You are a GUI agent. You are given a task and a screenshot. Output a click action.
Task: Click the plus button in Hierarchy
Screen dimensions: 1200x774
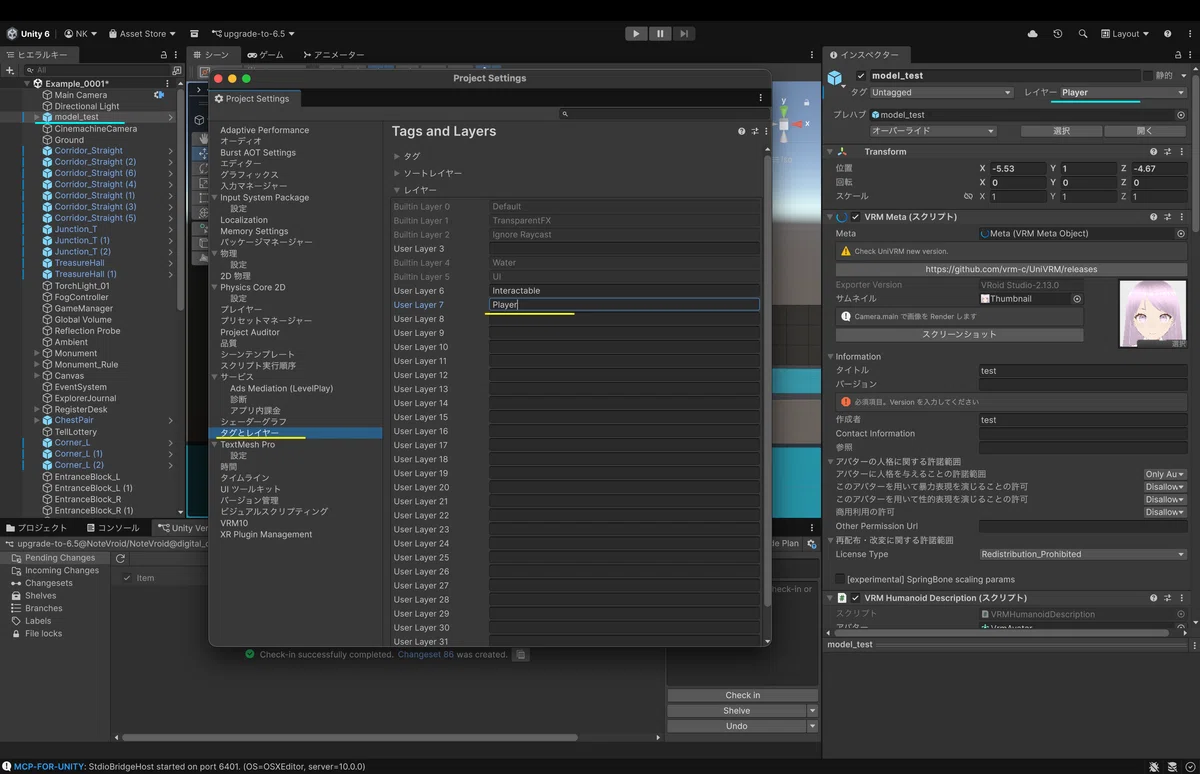point(10,70)
